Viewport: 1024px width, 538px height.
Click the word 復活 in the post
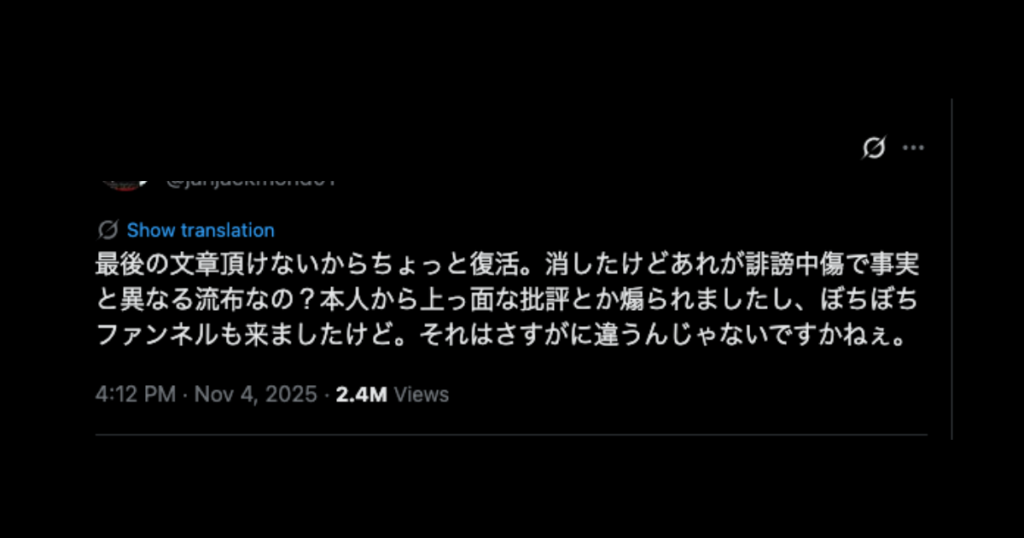[494, 264]
